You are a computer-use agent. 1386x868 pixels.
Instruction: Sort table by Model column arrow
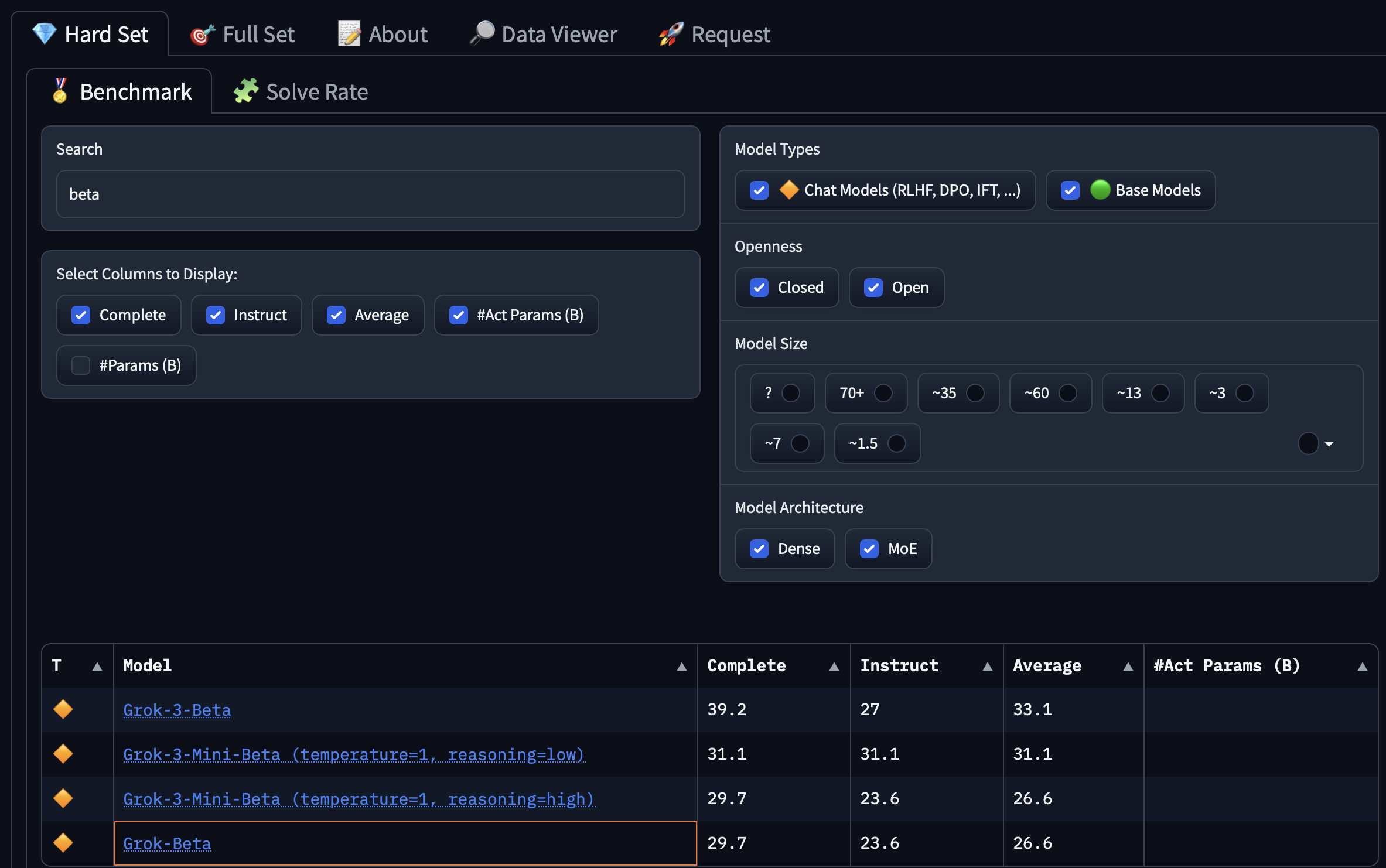pyautogui.click(x=682, y=667)
